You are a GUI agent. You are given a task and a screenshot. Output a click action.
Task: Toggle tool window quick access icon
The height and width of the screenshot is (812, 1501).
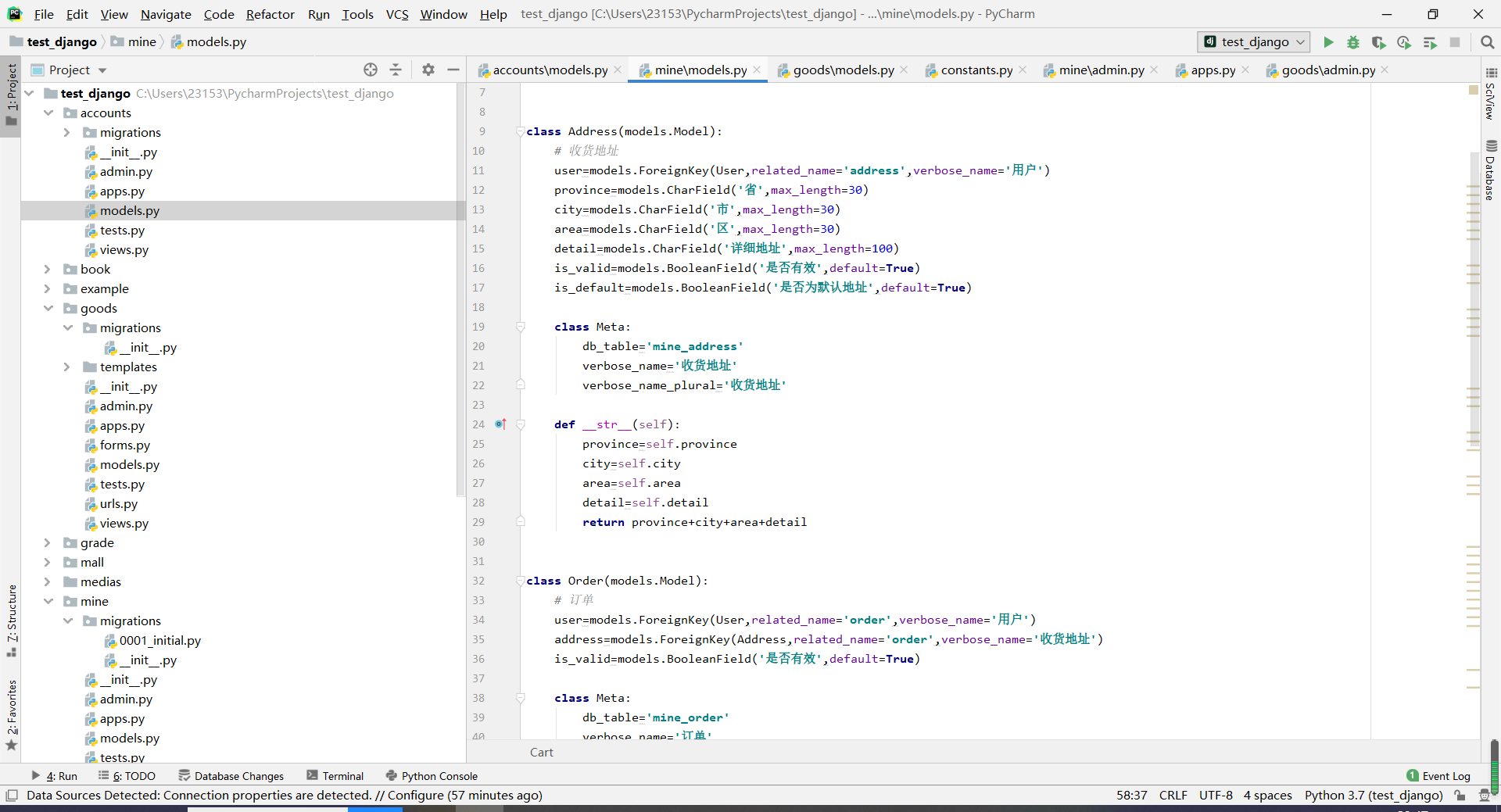11,796
